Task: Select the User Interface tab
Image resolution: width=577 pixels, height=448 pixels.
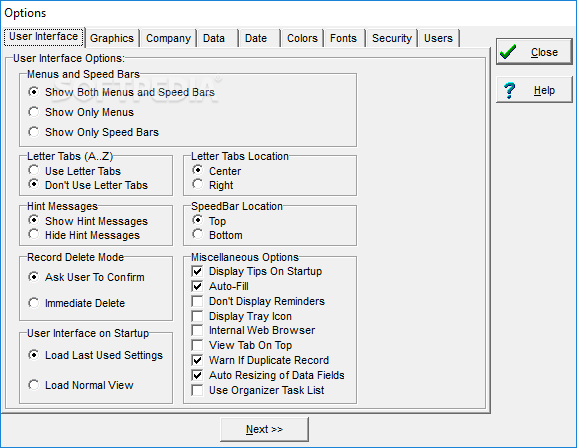Action: point(43,37)
